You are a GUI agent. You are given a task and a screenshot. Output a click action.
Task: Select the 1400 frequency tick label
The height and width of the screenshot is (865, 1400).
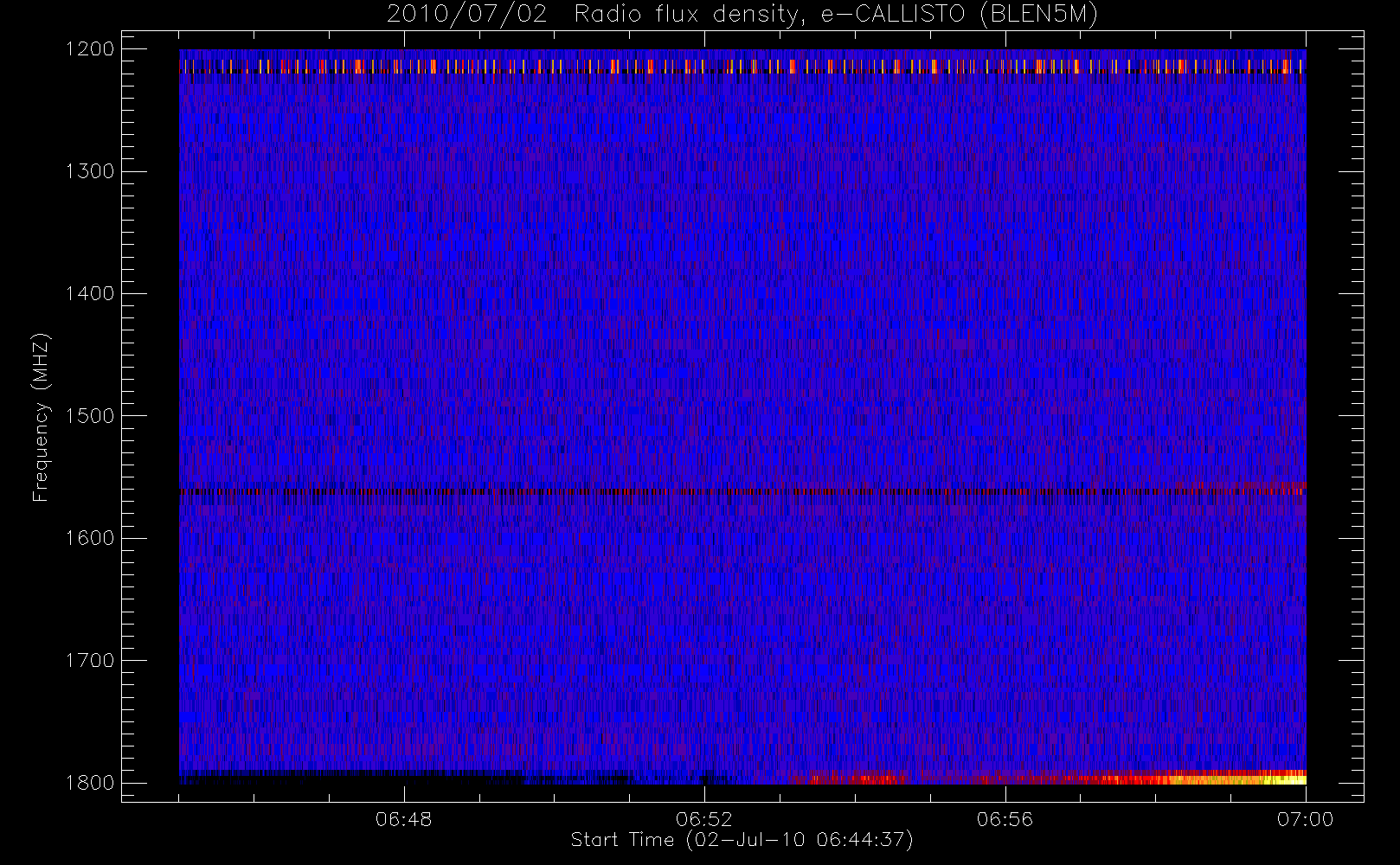[90, 294]
